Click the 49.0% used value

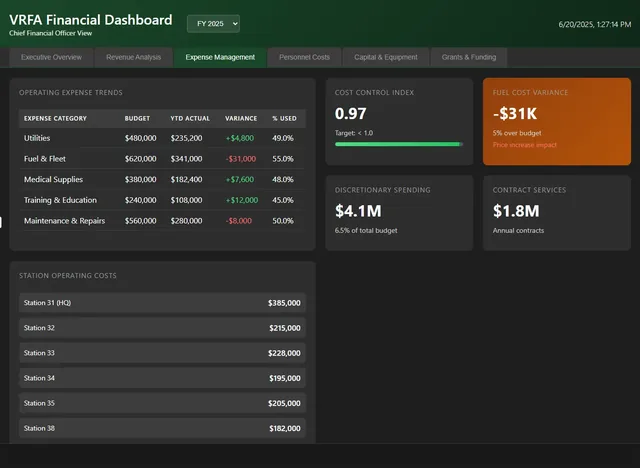click(x=283, y=138)
